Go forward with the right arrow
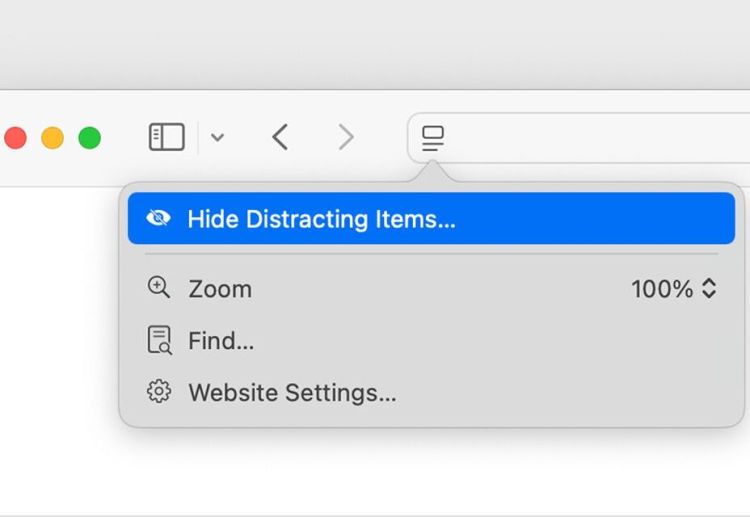The height and width of the screenshot is (517, 750). 346,137
